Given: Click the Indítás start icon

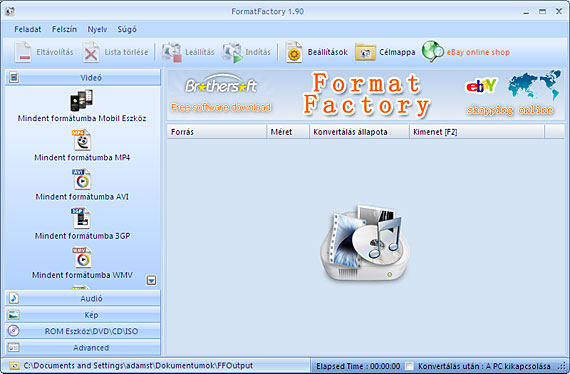Looking at the screenshot, I should click(232, 52).
